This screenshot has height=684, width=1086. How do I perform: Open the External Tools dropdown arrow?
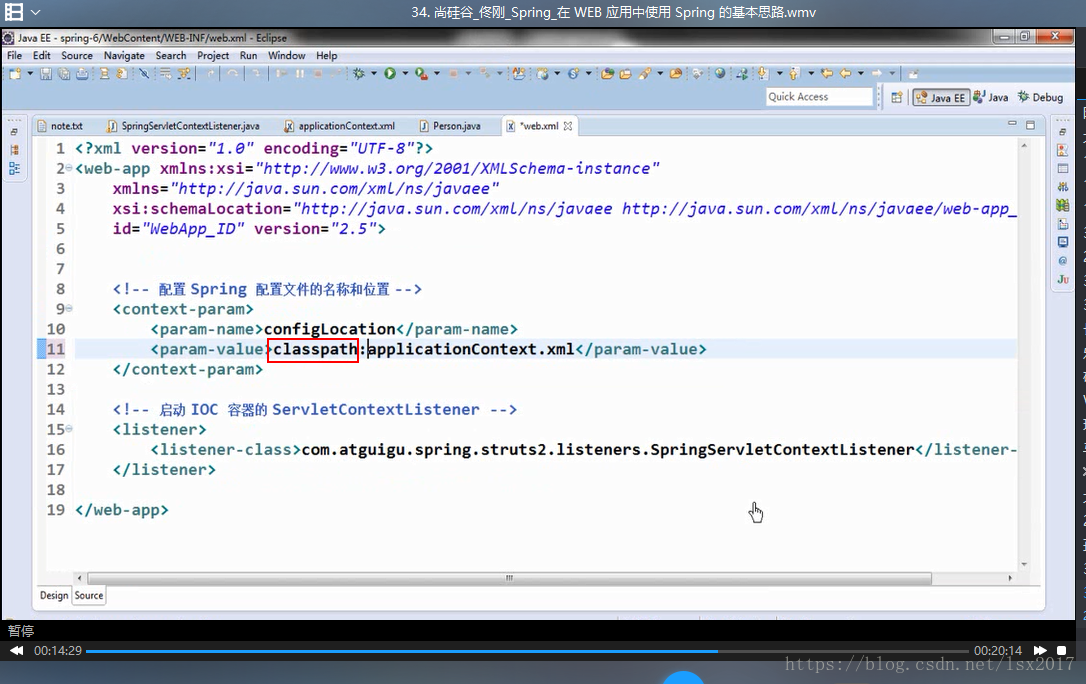pyautogui.click(x=436, y=73)
